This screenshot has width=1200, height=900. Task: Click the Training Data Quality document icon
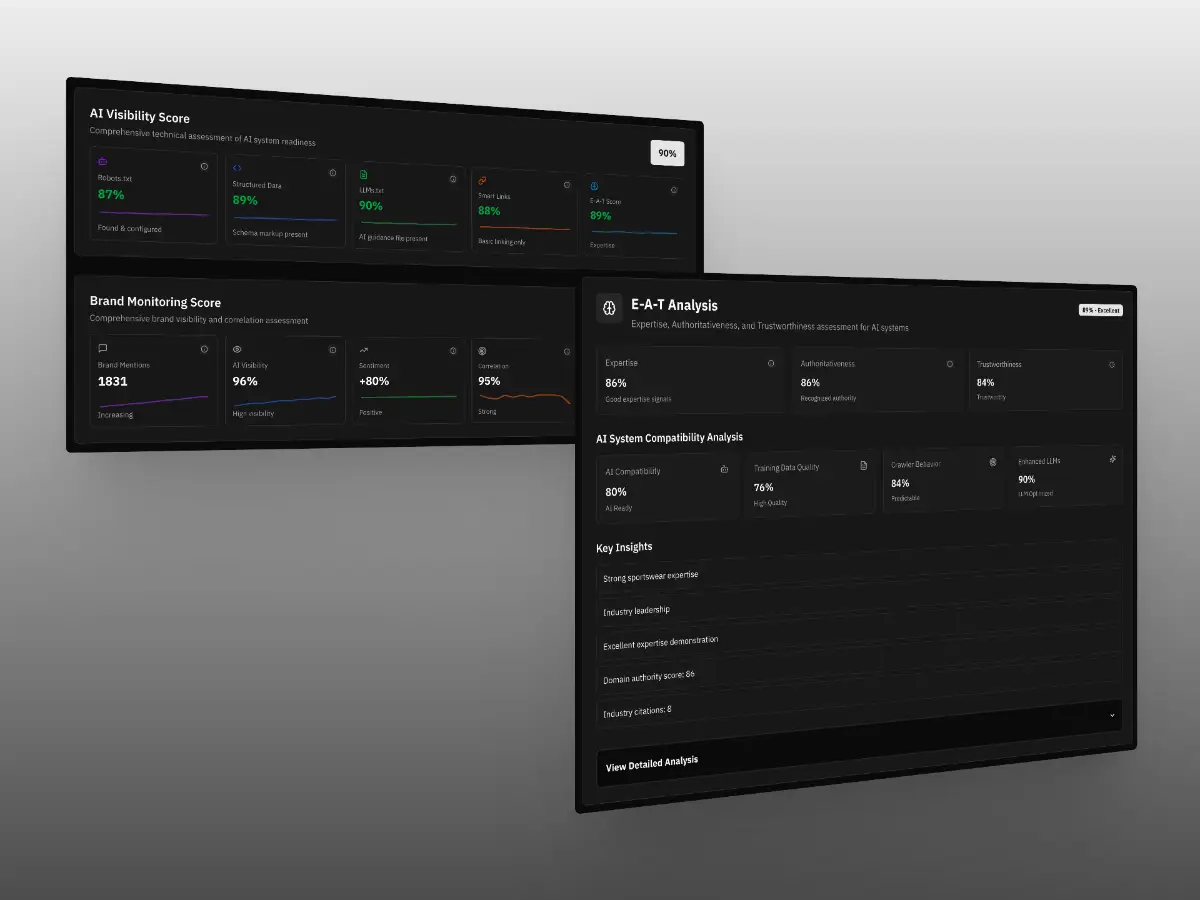[x=864, y=465]
